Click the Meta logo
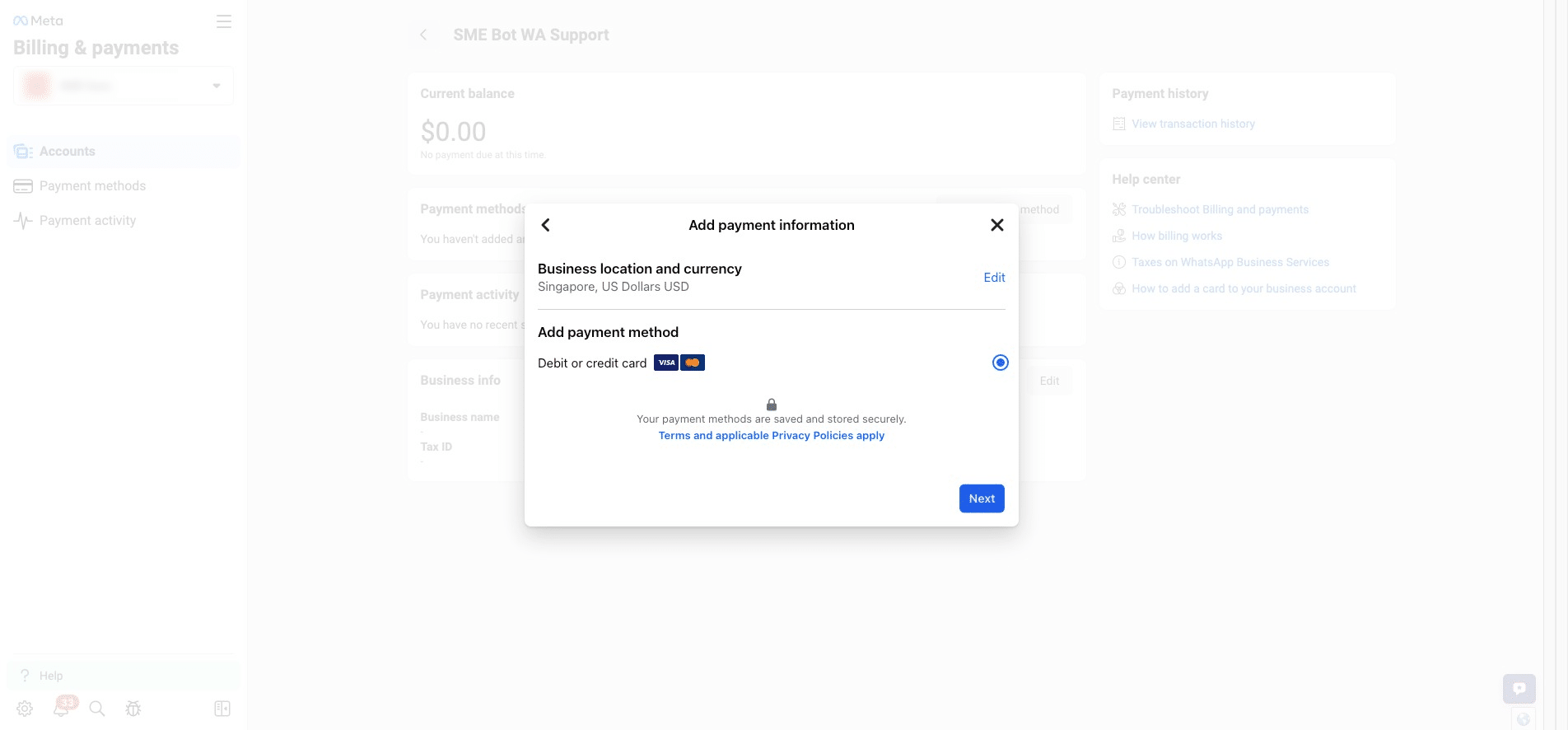 point(38,21)
